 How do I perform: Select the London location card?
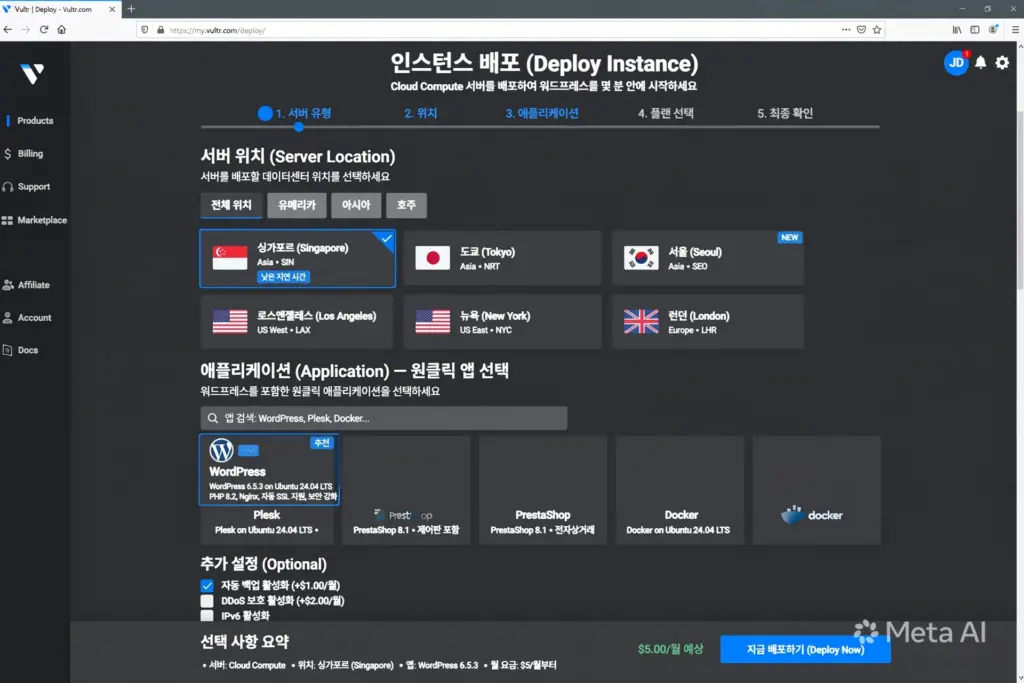[708, 321]
